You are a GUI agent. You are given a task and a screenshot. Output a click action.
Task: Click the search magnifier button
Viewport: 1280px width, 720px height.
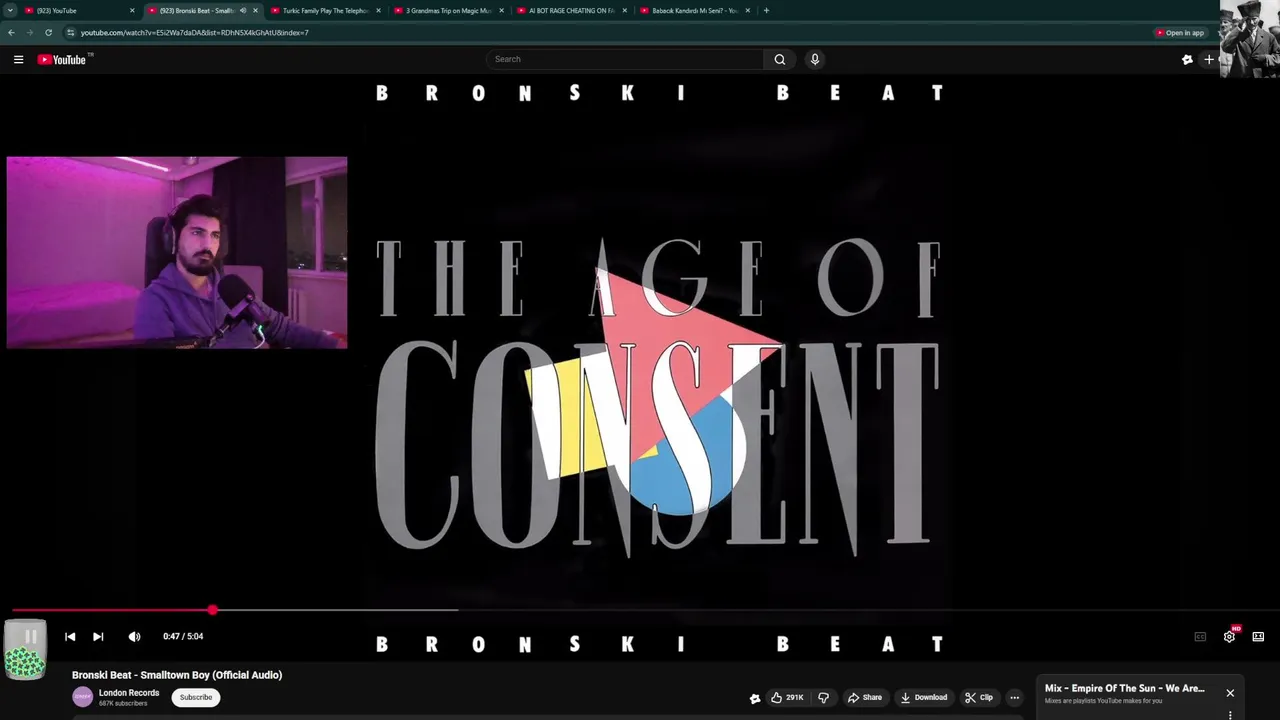coord(780,59)
